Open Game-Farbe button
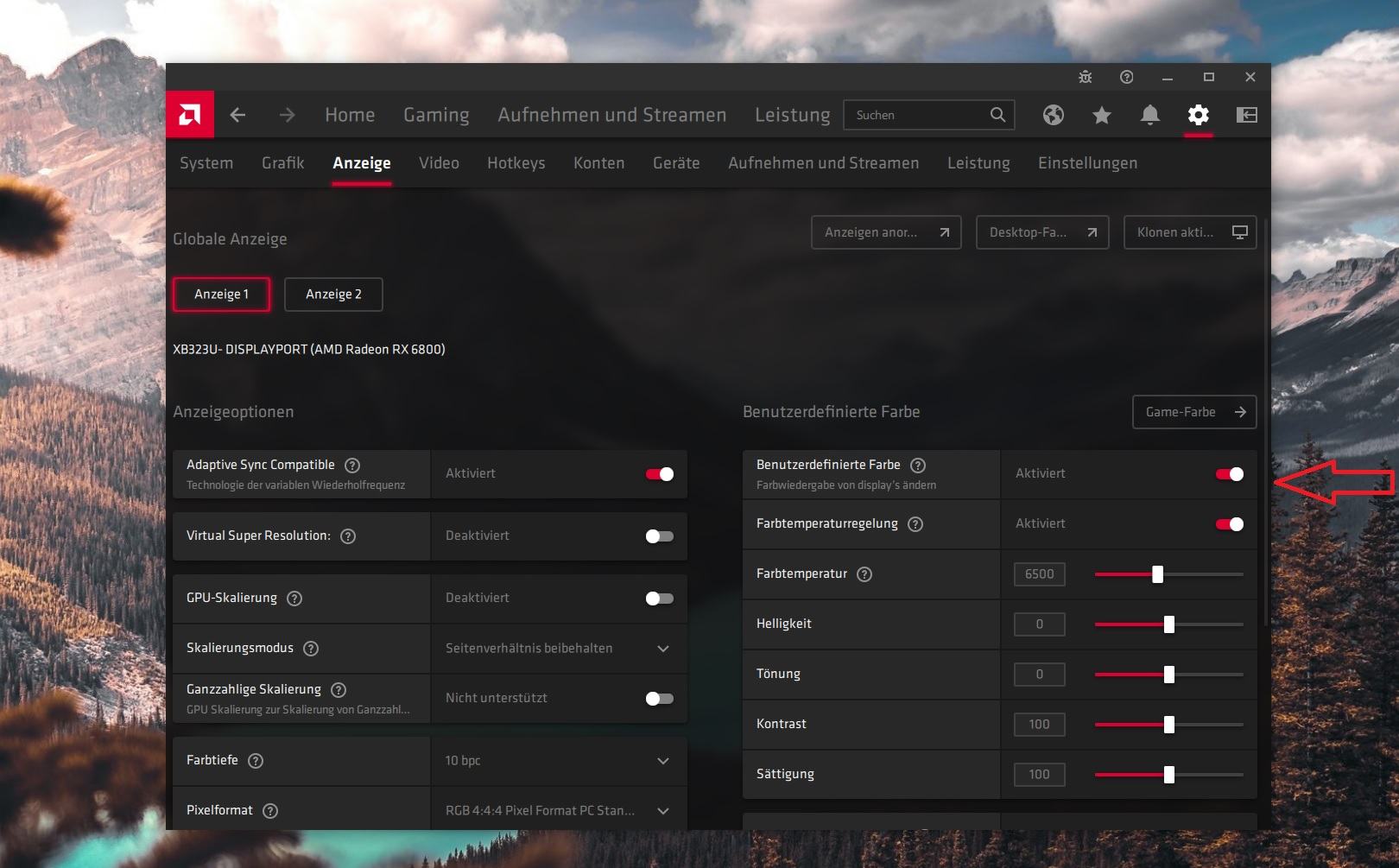 coord(1194,412)
